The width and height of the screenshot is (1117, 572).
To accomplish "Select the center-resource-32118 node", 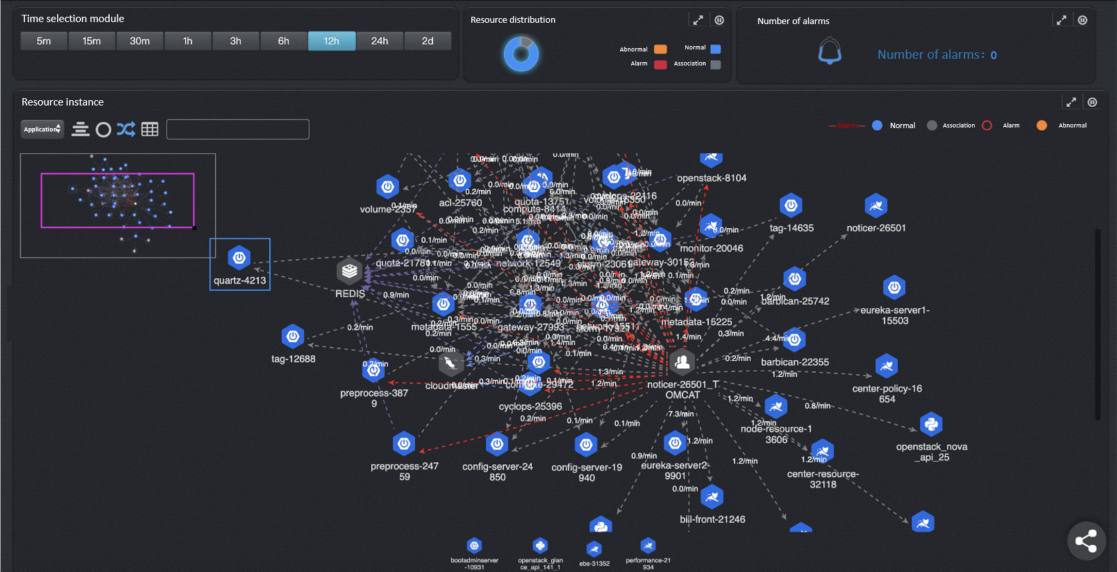I will [823, 452].
